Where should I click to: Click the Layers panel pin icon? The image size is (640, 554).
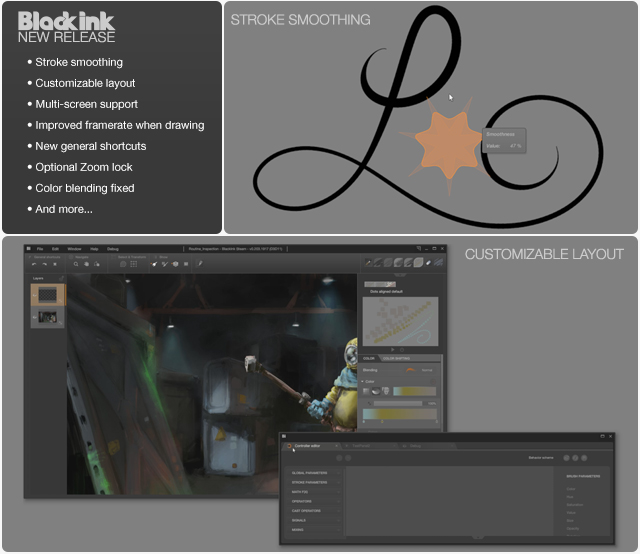[61, 278]
